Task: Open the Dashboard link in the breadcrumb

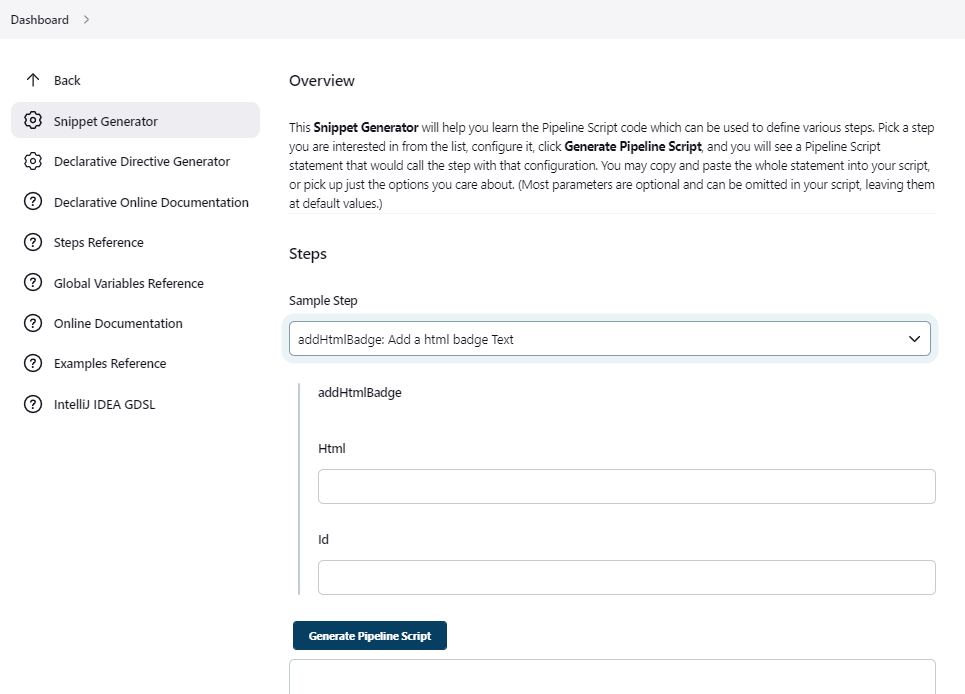Action: [x=40, y=19]
